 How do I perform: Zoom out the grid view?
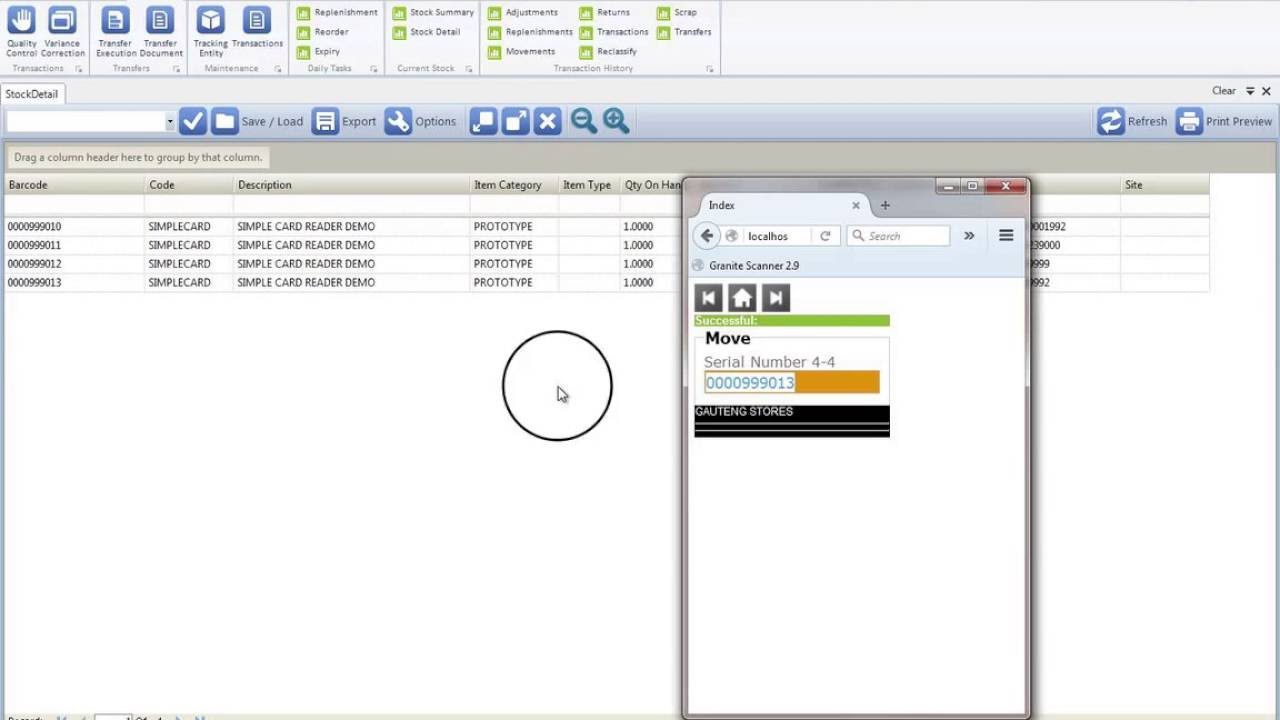[x=584, y=122]
